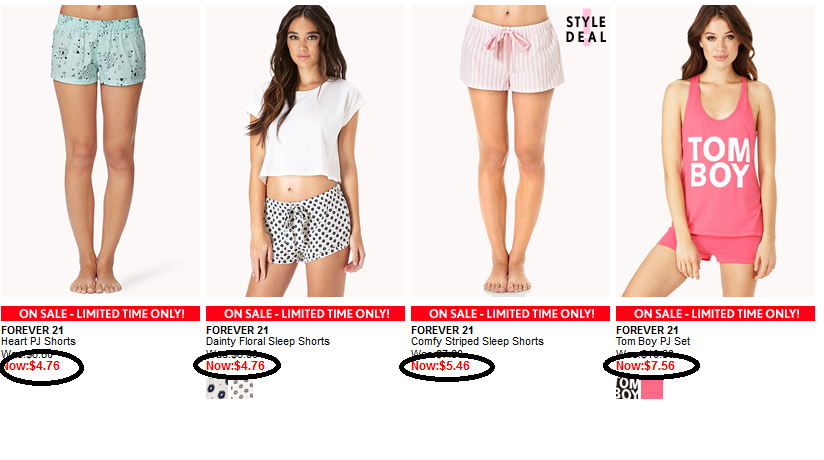Image resolution: width=824 pixels, height=460 pixels.
Task: Select the solid pink color swatch
Action: pyautogui.click(x=652, y=389)
